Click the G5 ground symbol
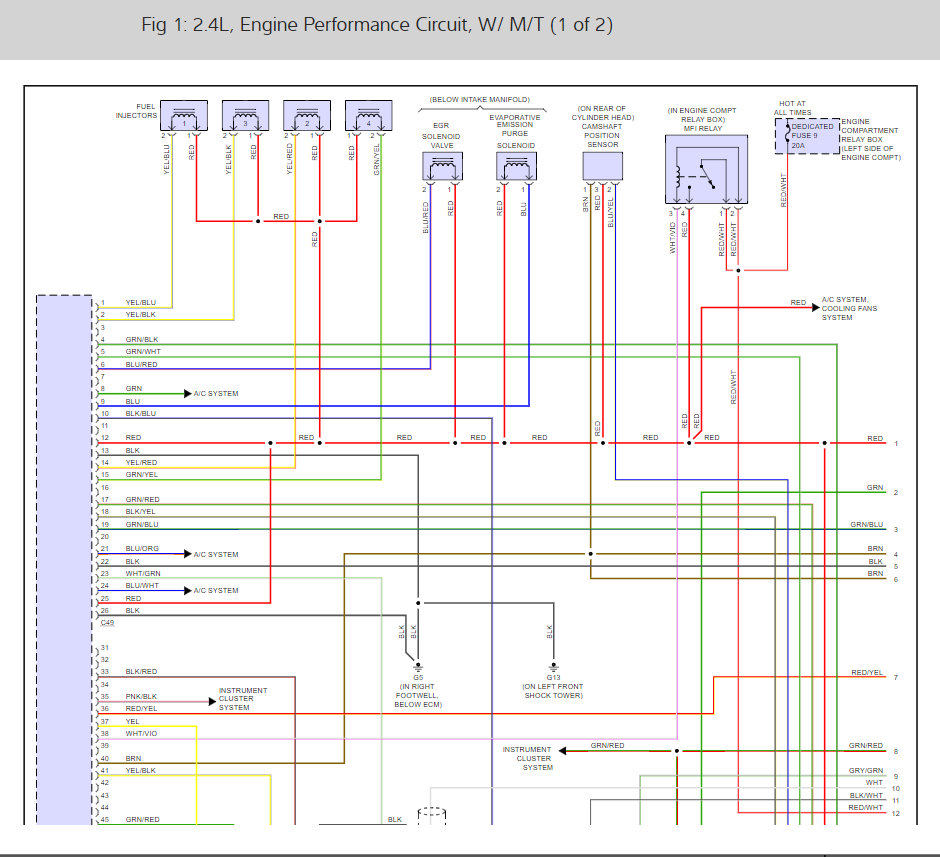Viewport: 940px width, 857px height. click(x=418, y=666)
